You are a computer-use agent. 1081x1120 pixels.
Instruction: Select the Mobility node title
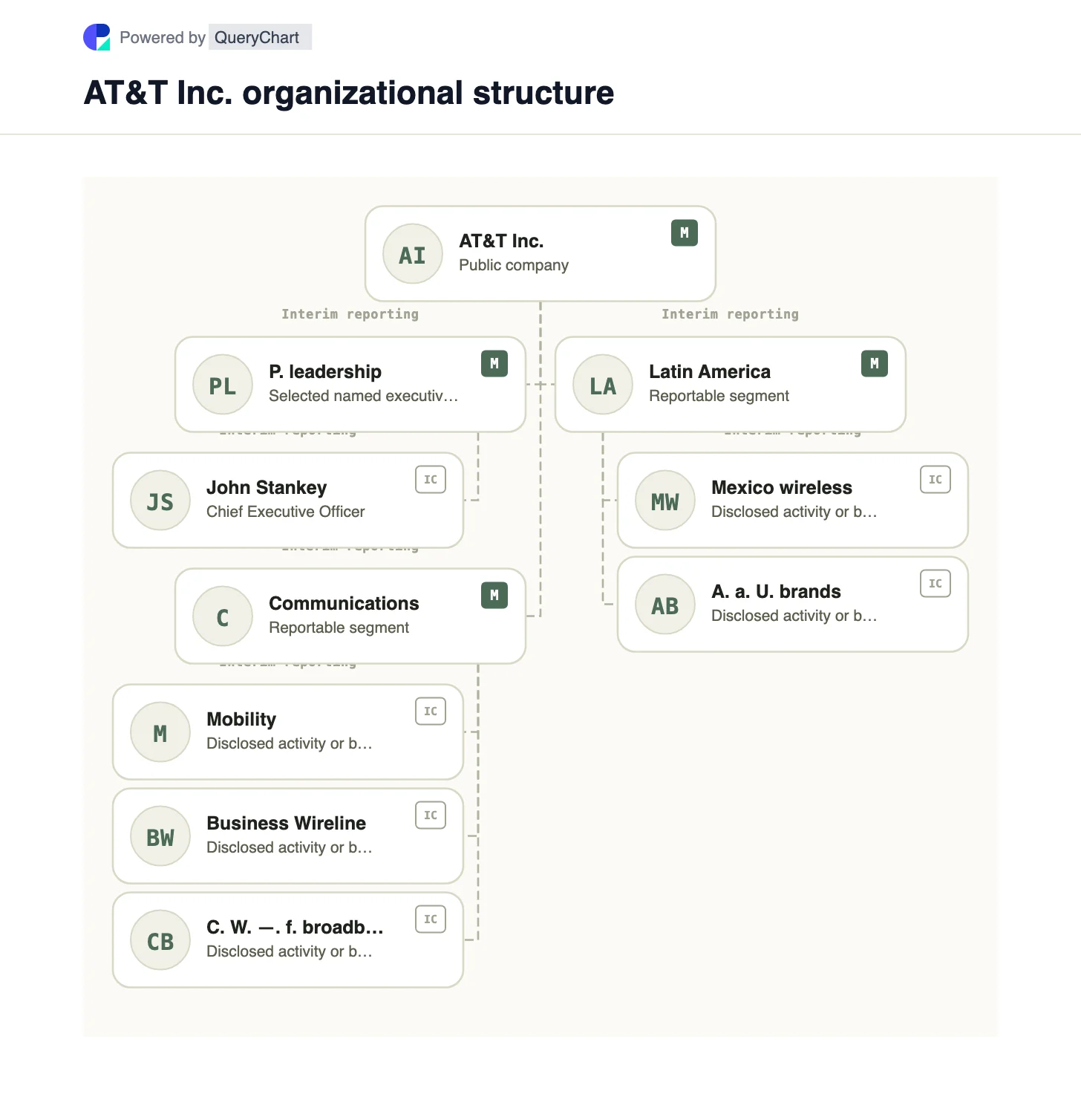[x=241, y=719]
